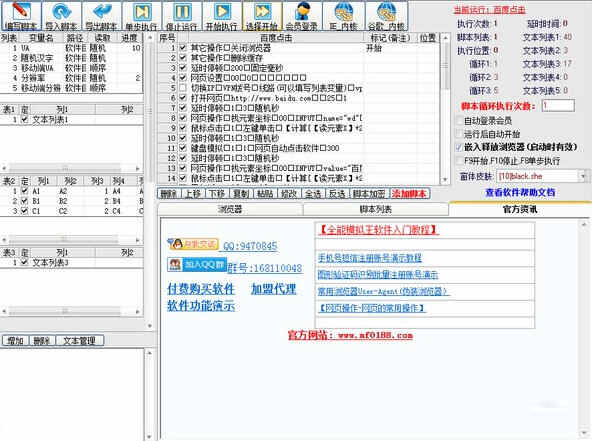Enable F9开始 F10停止 hotkeys checkbox

[x=459, y=161]
